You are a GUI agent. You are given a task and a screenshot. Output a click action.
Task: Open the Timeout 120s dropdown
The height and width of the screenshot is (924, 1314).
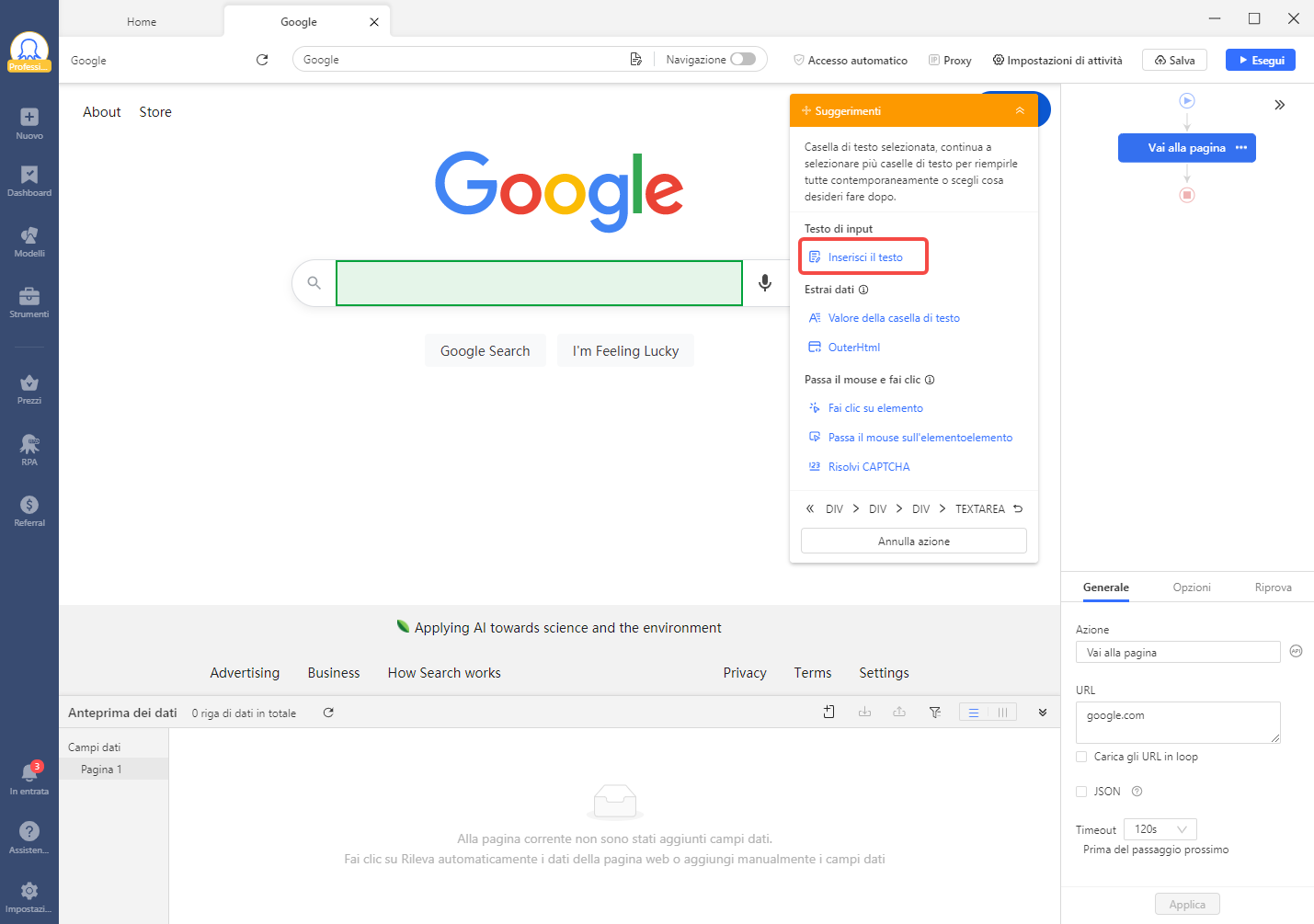click(1160, 828)
